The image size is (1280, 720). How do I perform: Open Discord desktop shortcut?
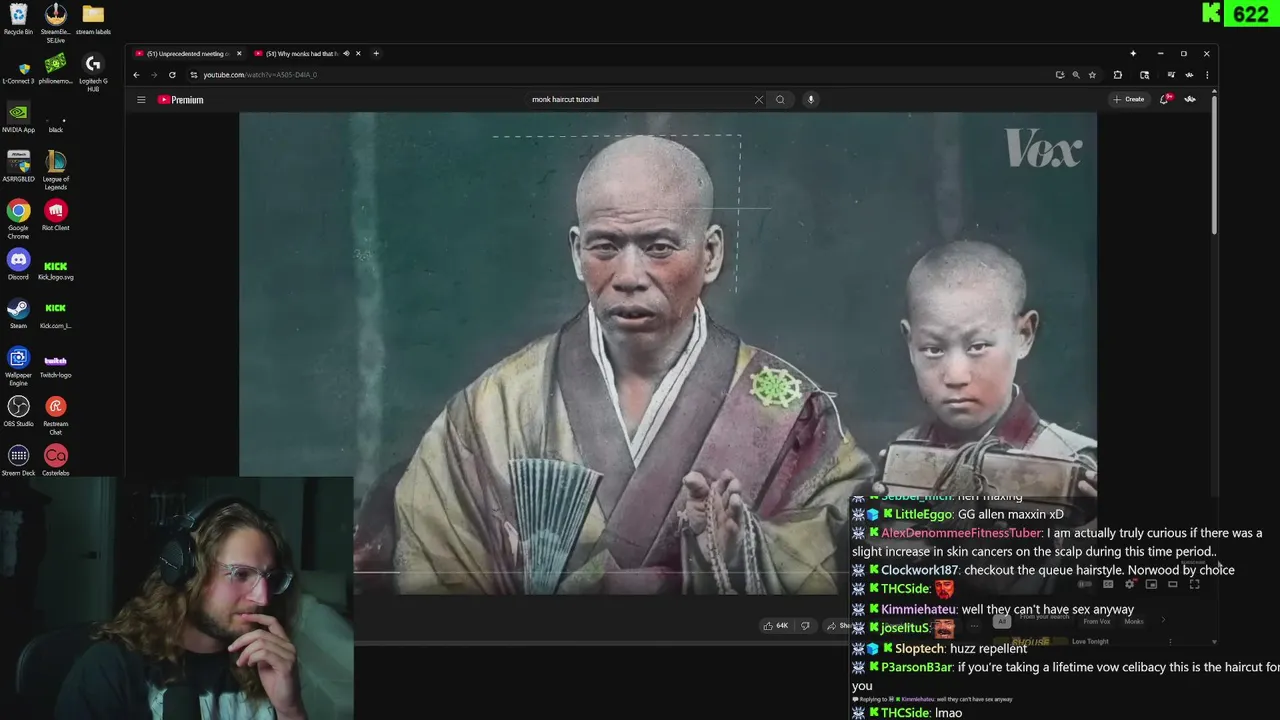coord(18,264)
